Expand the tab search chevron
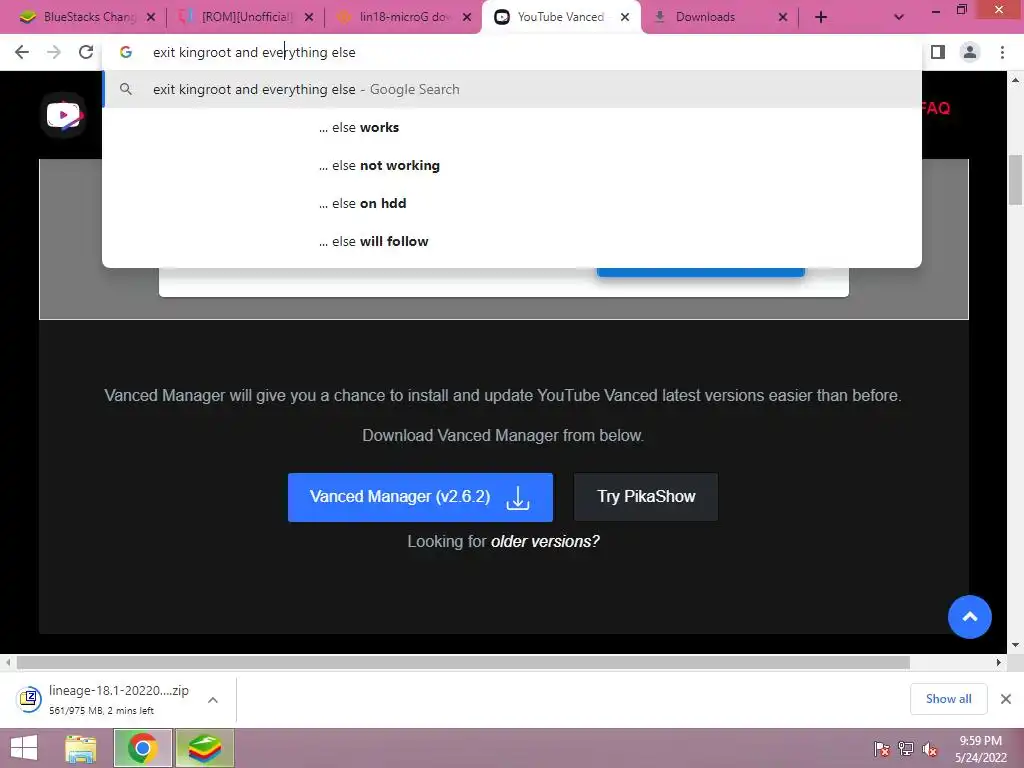This screenshot has height=768, width=1024. tap(899, 17)
